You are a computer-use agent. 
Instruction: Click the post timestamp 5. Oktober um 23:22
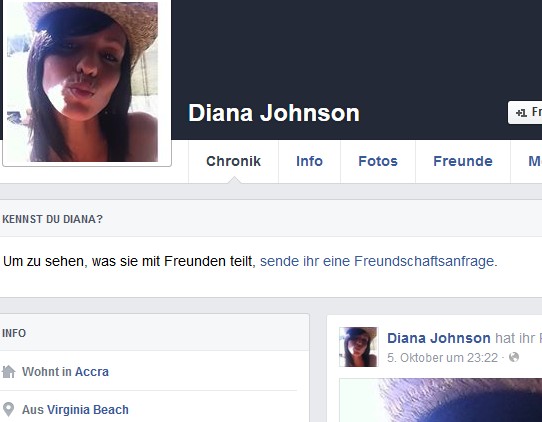[x=442, y=357]
